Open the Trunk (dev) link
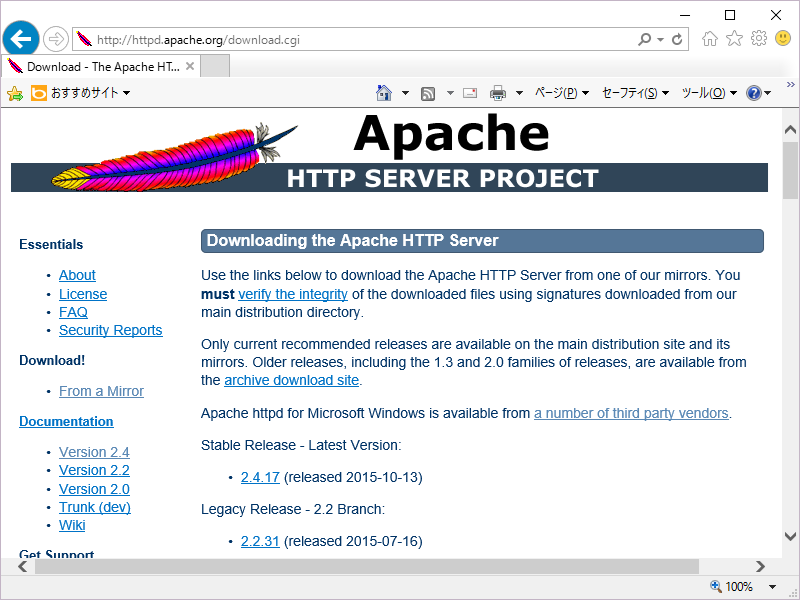 pos(94,507)
